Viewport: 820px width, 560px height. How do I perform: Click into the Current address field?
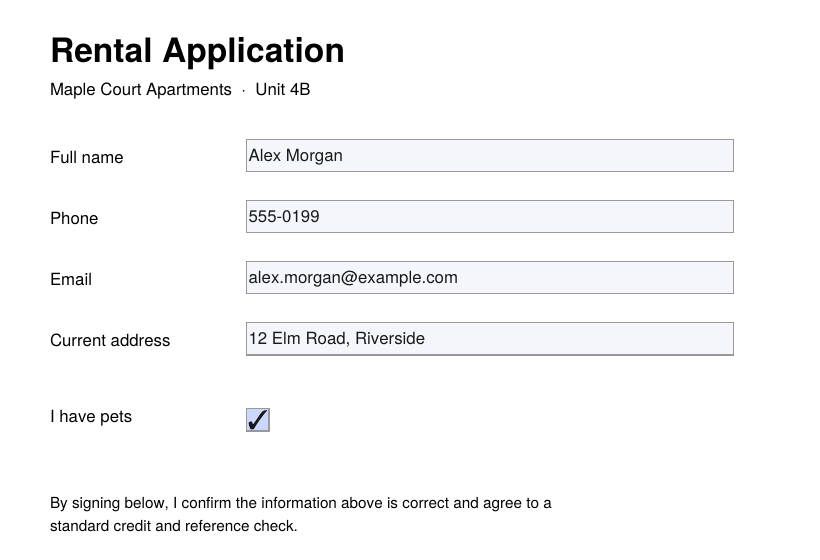[489, 339]
